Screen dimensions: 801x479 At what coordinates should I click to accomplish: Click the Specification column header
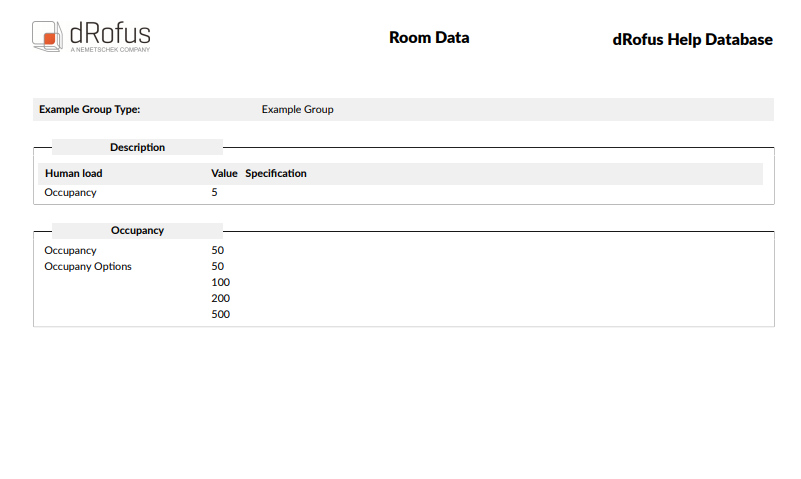tap(276, 173)
